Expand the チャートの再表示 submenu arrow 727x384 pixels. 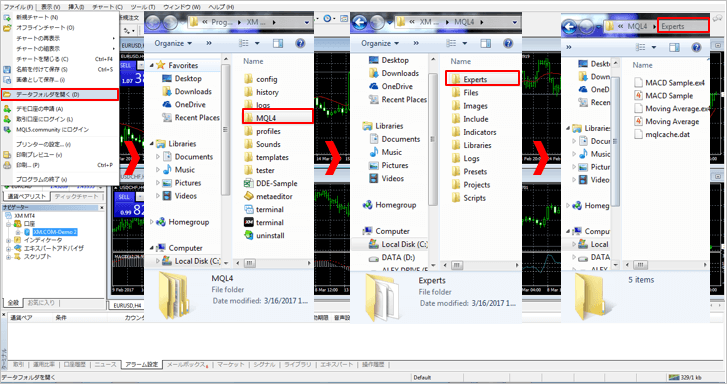pyautogui.click(x=114, y=38)
